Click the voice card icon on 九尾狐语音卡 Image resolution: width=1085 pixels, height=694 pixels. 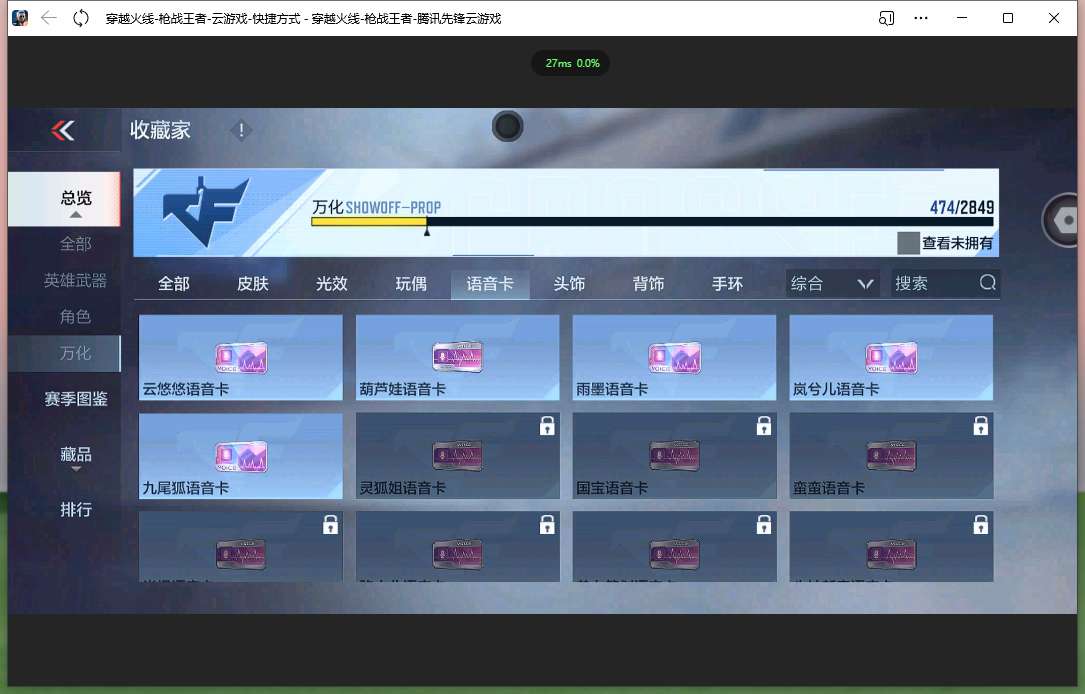click(x=241, y=457)
